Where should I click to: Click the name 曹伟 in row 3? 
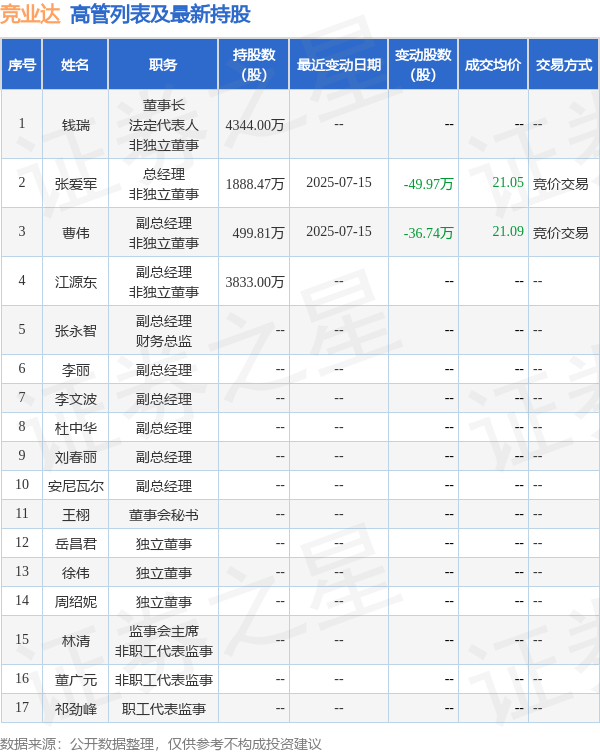(x=75, y=233)
